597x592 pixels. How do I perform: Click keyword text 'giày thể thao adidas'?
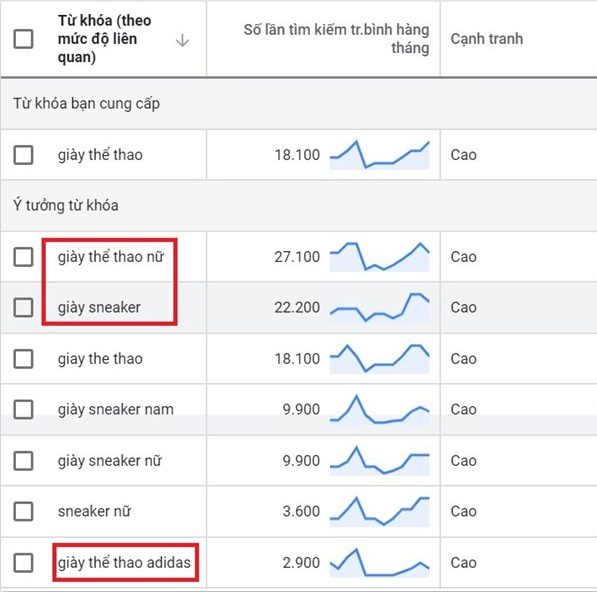click(x=124, y=563)
